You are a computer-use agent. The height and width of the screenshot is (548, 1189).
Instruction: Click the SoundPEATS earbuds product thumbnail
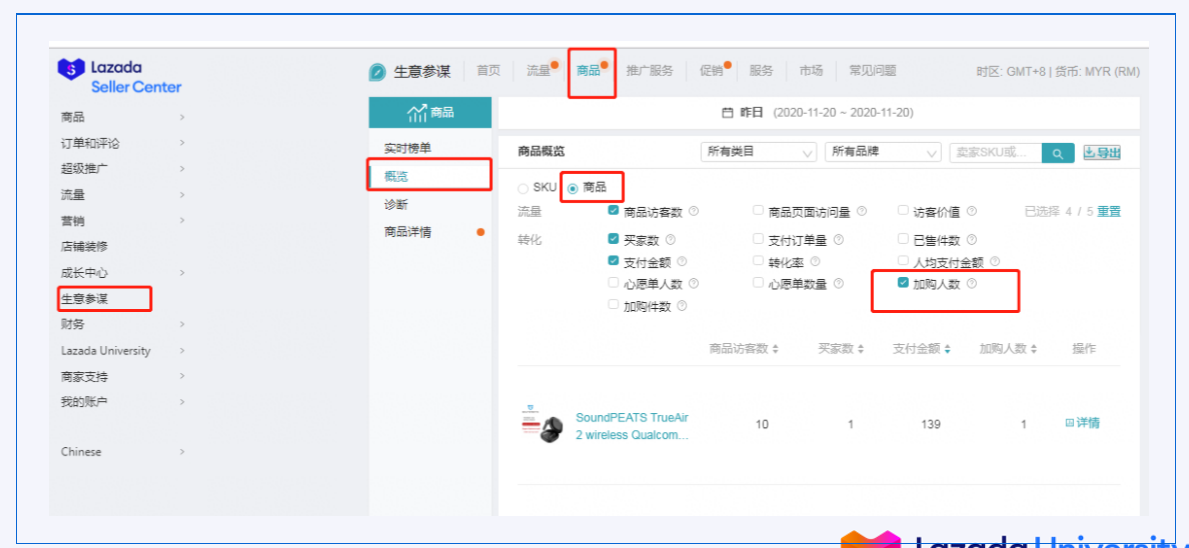[x=542, y=424]
